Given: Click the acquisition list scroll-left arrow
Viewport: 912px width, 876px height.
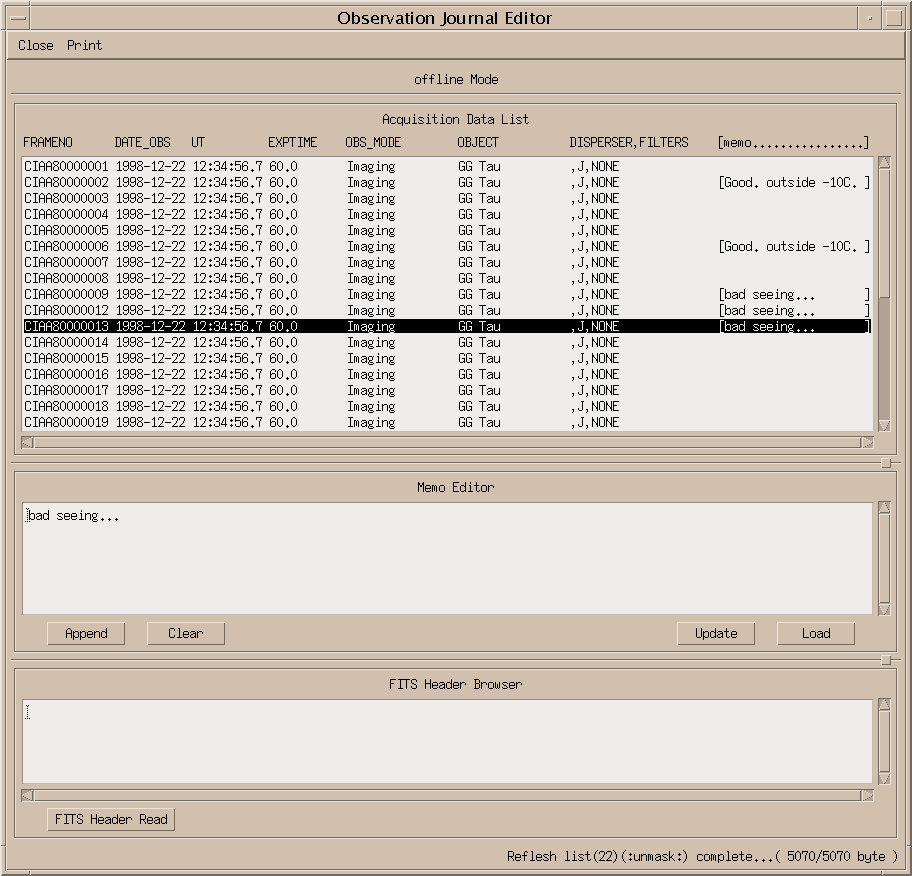Looking at the screenshot, I should (x=27, y=442).
